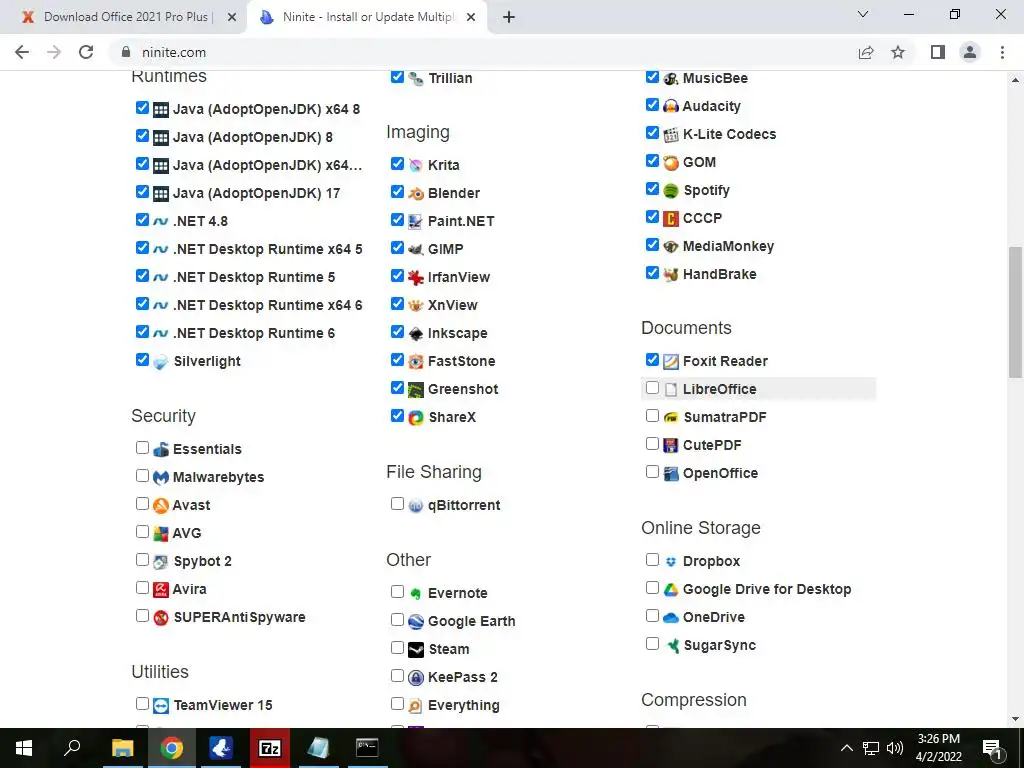Click the Audacity headphones icon
This screenshot has width=1024, height=768.
coord(671,106)
